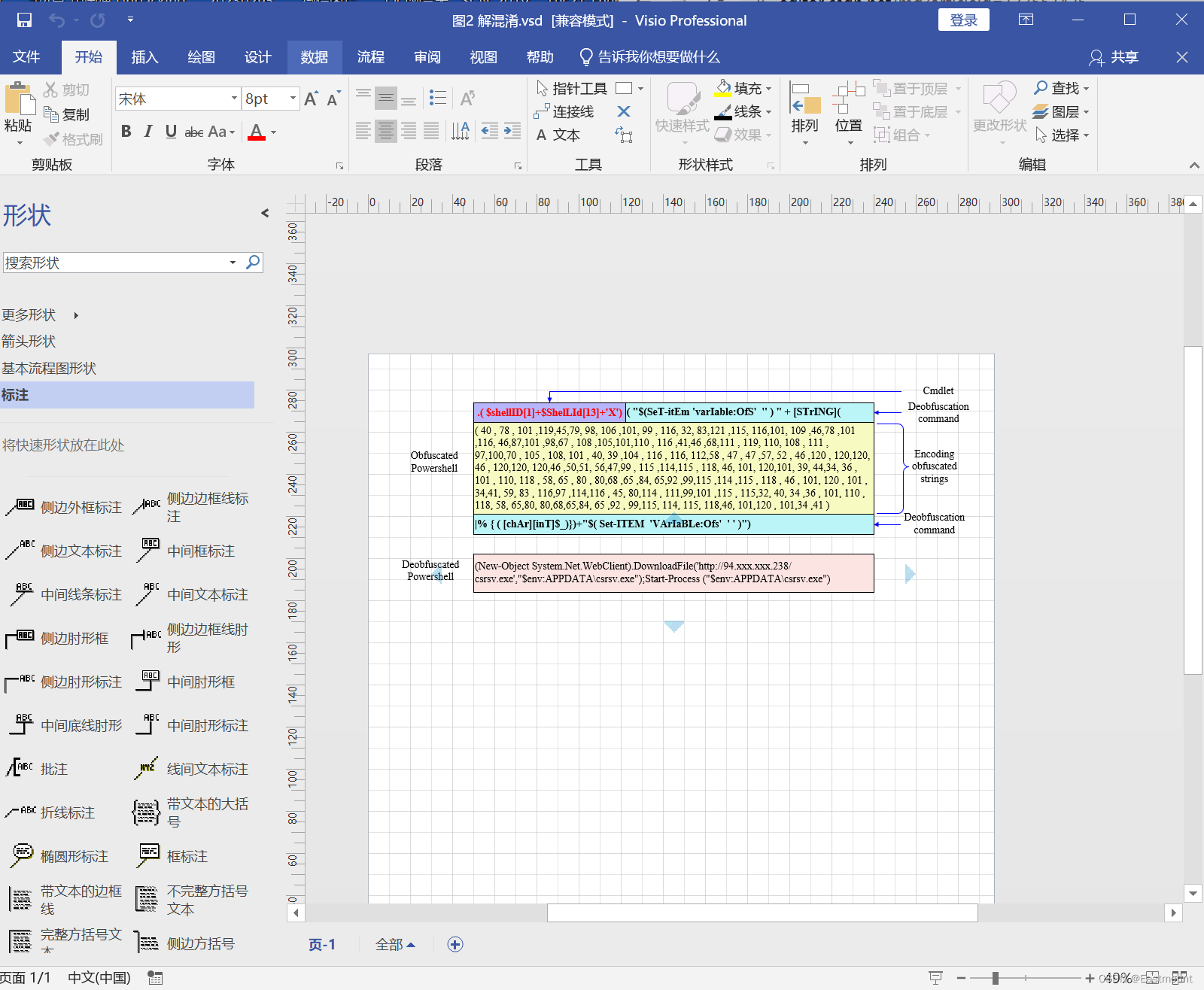Open the font name dropdown
This screenshot has width=1204, height=990.
pyautogui.click(x=234, y=99)
